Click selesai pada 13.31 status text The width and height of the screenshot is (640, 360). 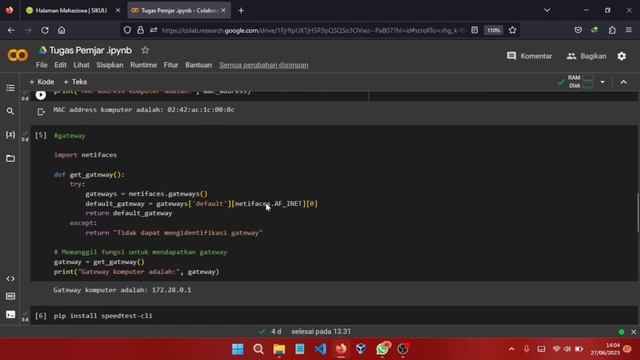click(321, 331)
